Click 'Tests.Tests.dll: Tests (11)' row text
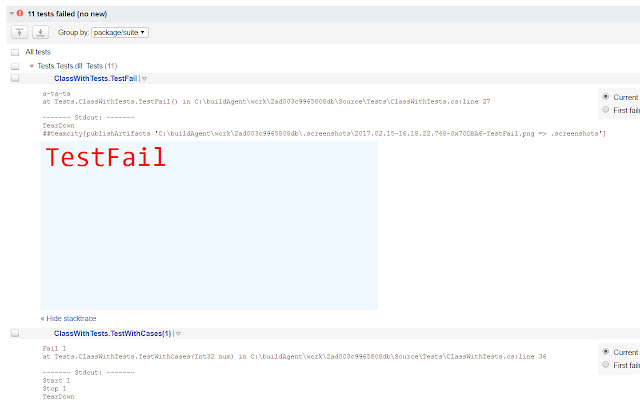Image resolution: width=640 pixels, height=400 pixels. click(x=78, y=66)
